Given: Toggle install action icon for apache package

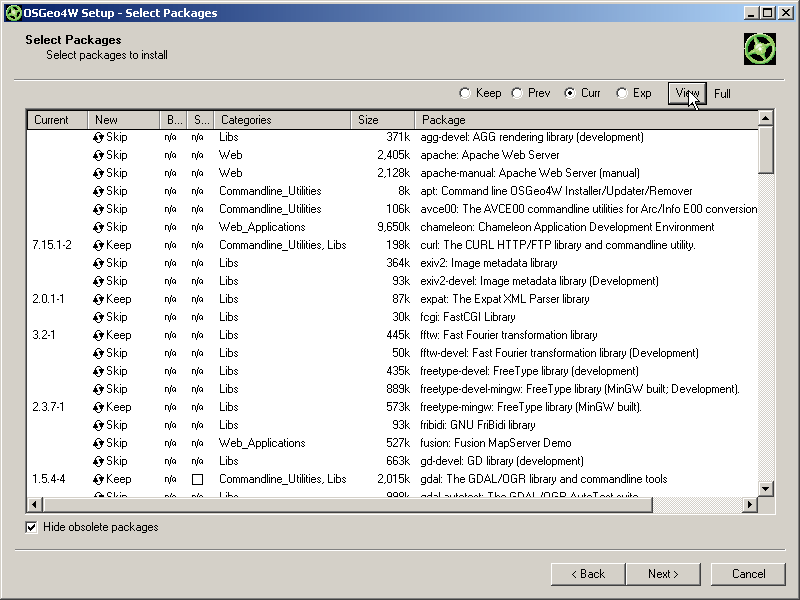Looking at the screenshot, I should coord(98,155).
